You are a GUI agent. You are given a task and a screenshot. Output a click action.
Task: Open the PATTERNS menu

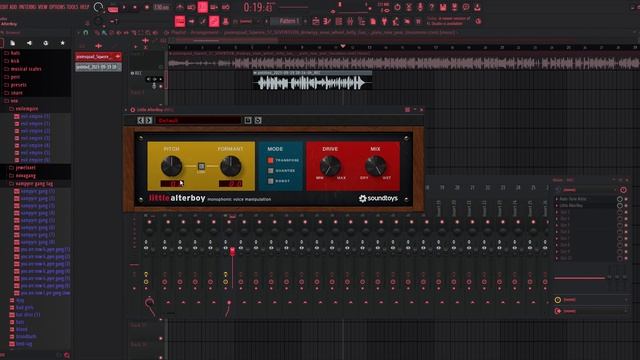pyautogui.click(x=27, y=7)
